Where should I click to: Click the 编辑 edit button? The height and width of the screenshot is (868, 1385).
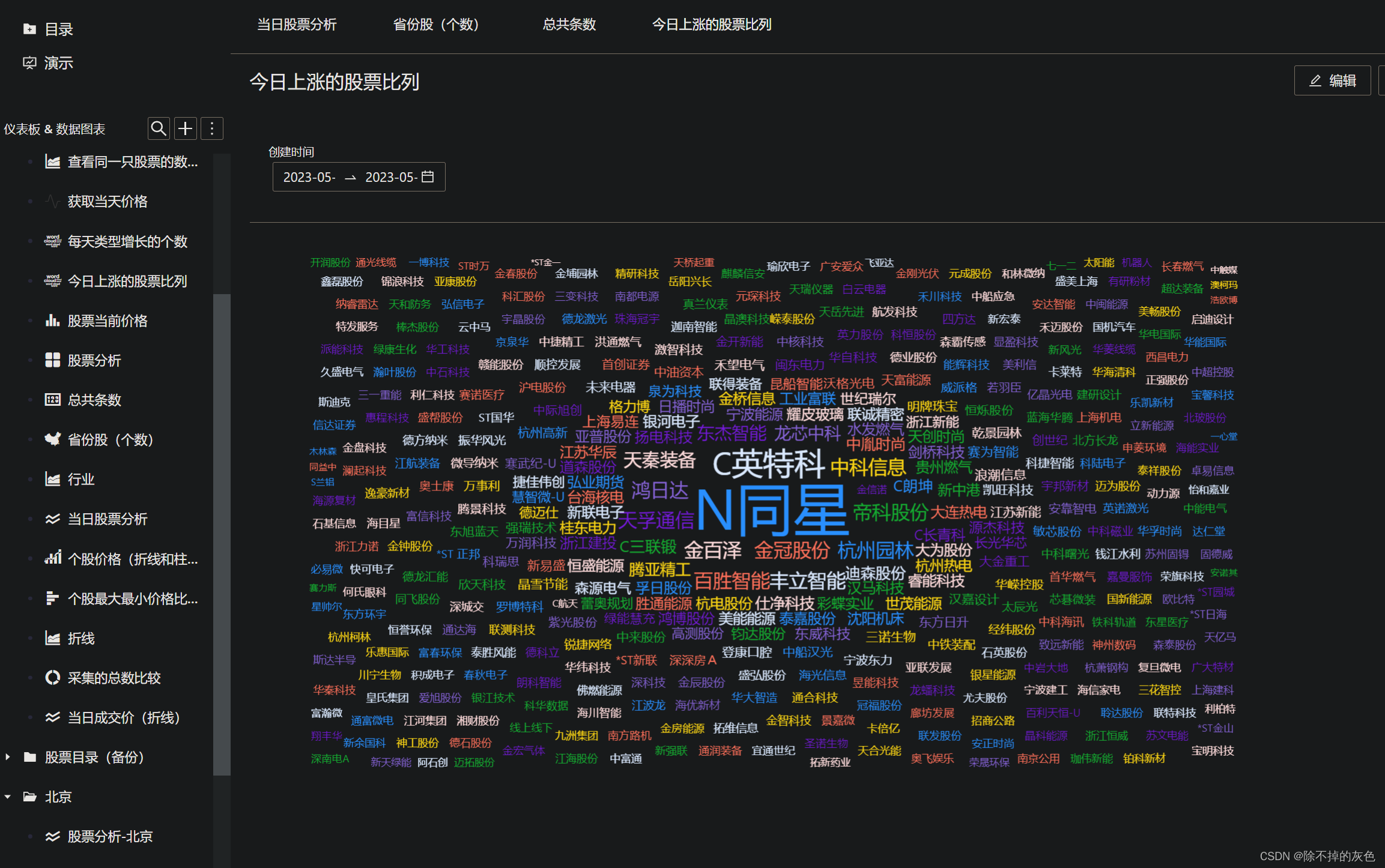click(1332, 80)
